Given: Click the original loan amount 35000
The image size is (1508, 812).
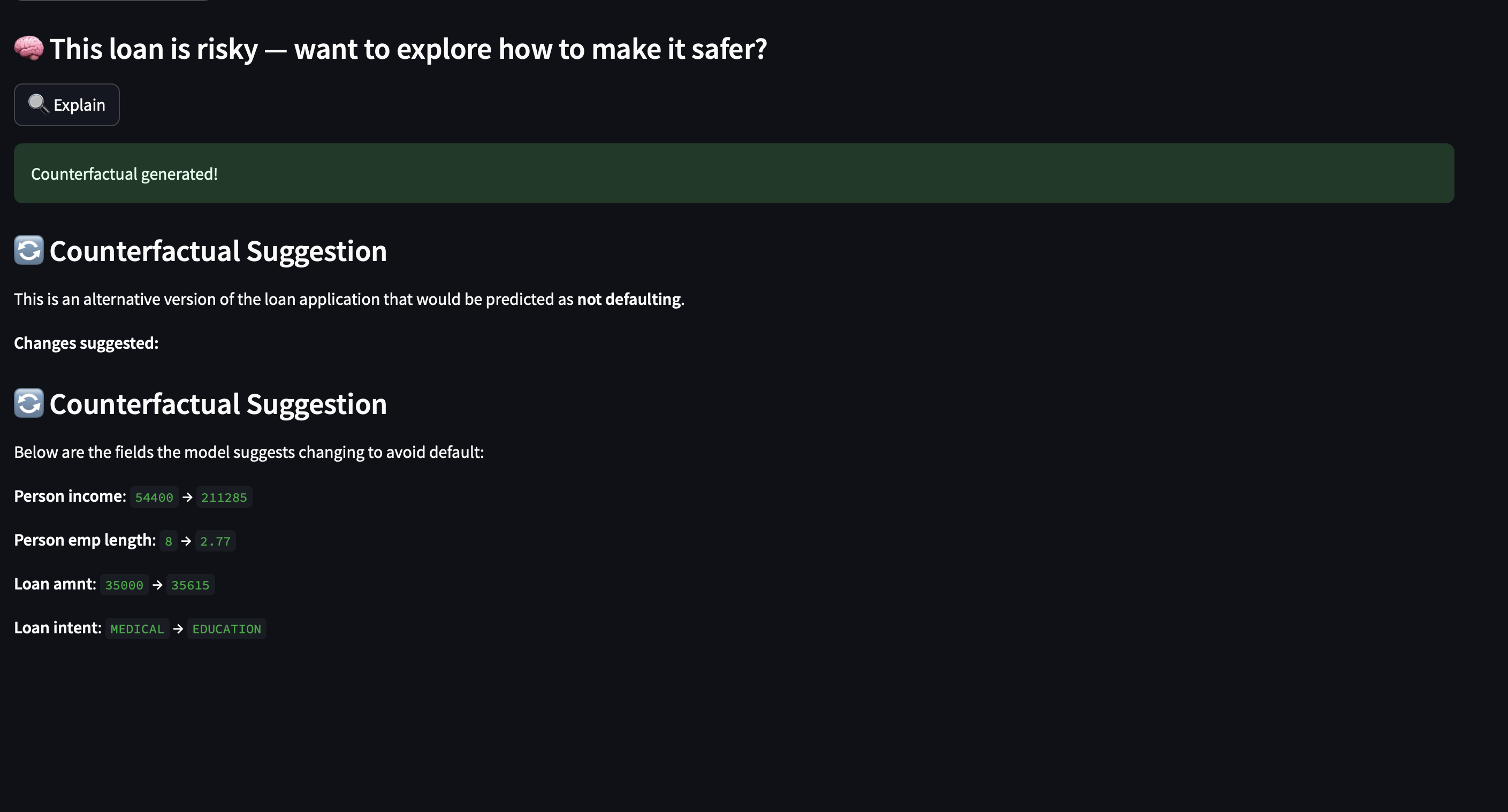Looking at the screenshot, I should [x=124, y=585].
